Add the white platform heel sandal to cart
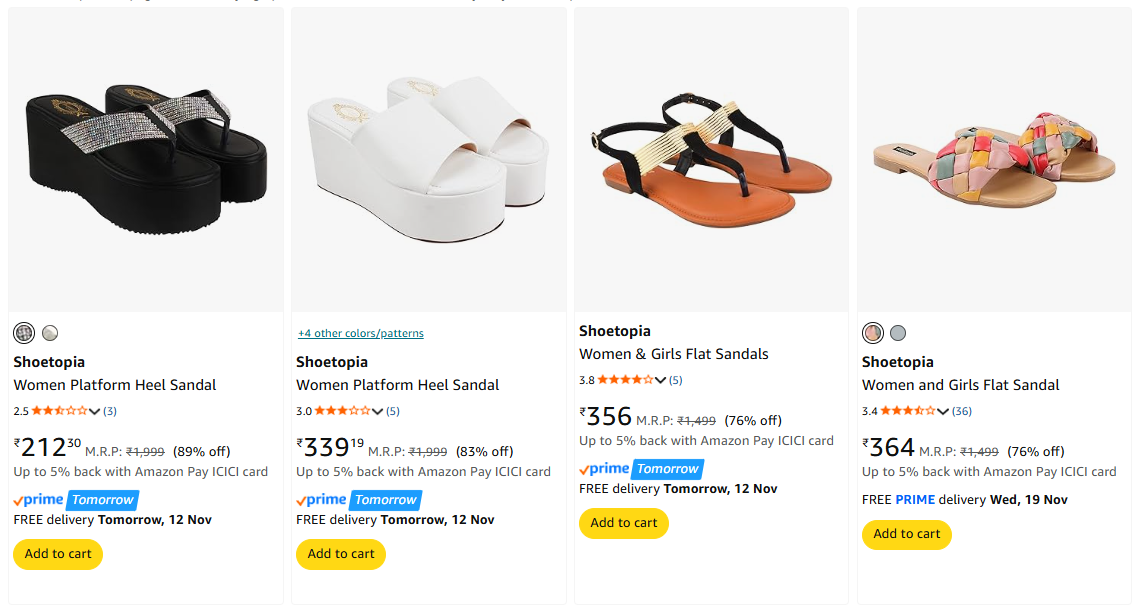 point(341,554)
